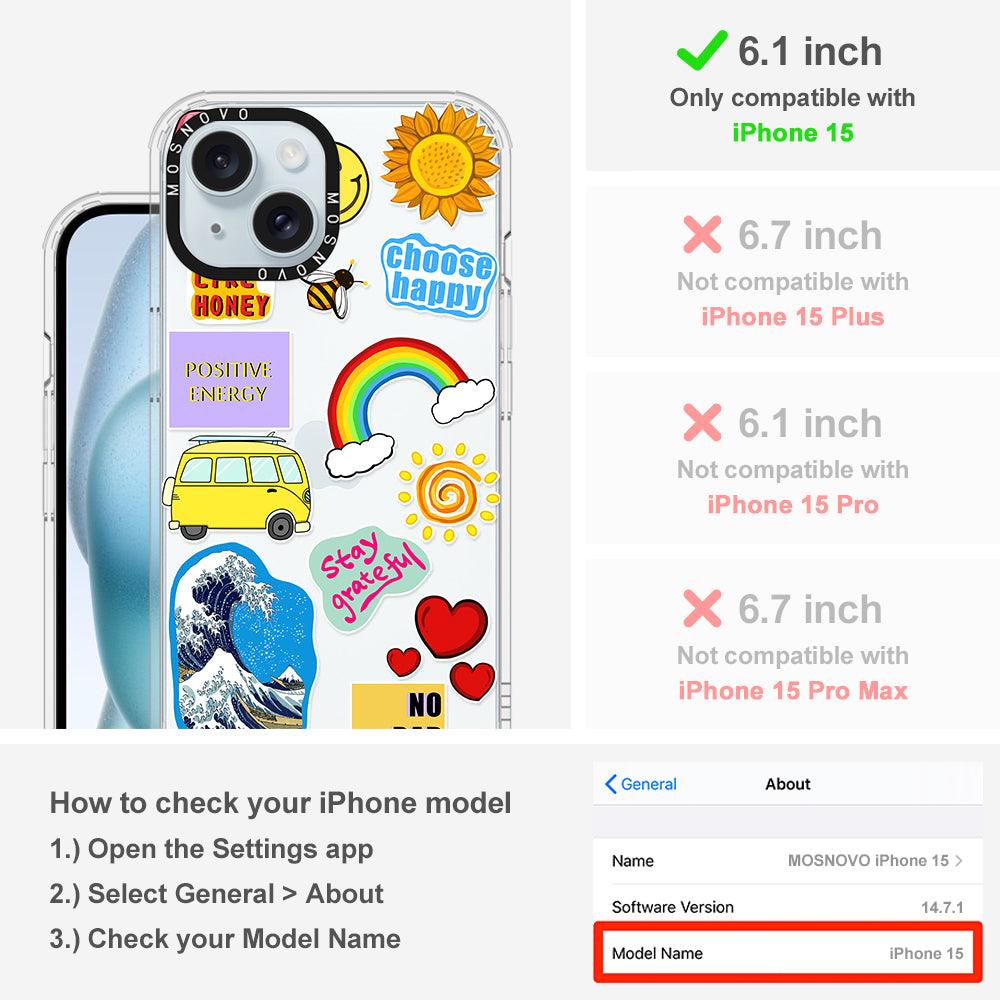Click the red X next to iPhone 15 Pro
The width and height of the screenshot is (1000, 1000).
coord(702,422)
